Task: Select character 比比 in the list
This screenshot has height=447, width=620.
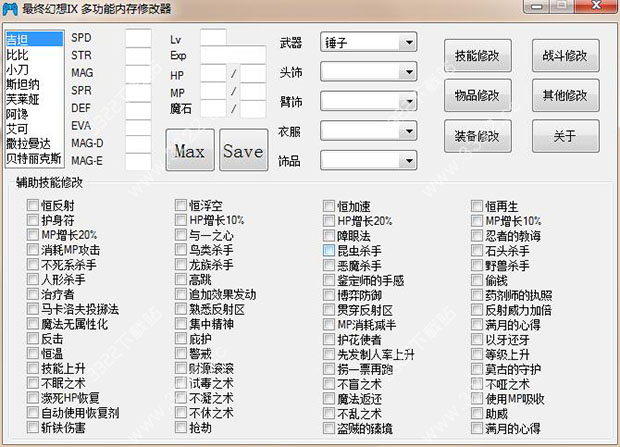Action: (x=34, y=55)
